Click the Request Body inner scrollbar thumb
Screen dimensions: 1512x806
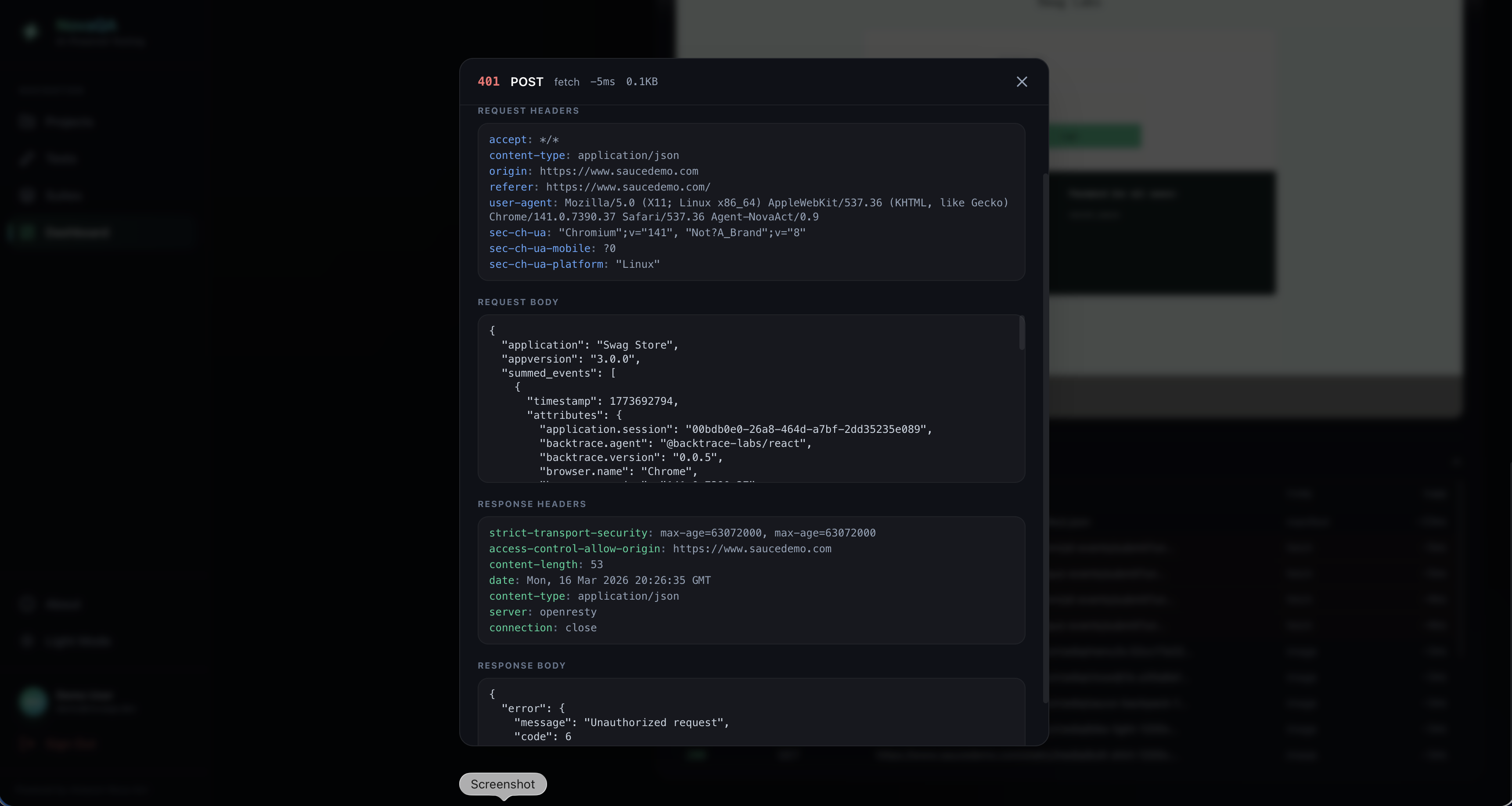tap(1021, 333)
